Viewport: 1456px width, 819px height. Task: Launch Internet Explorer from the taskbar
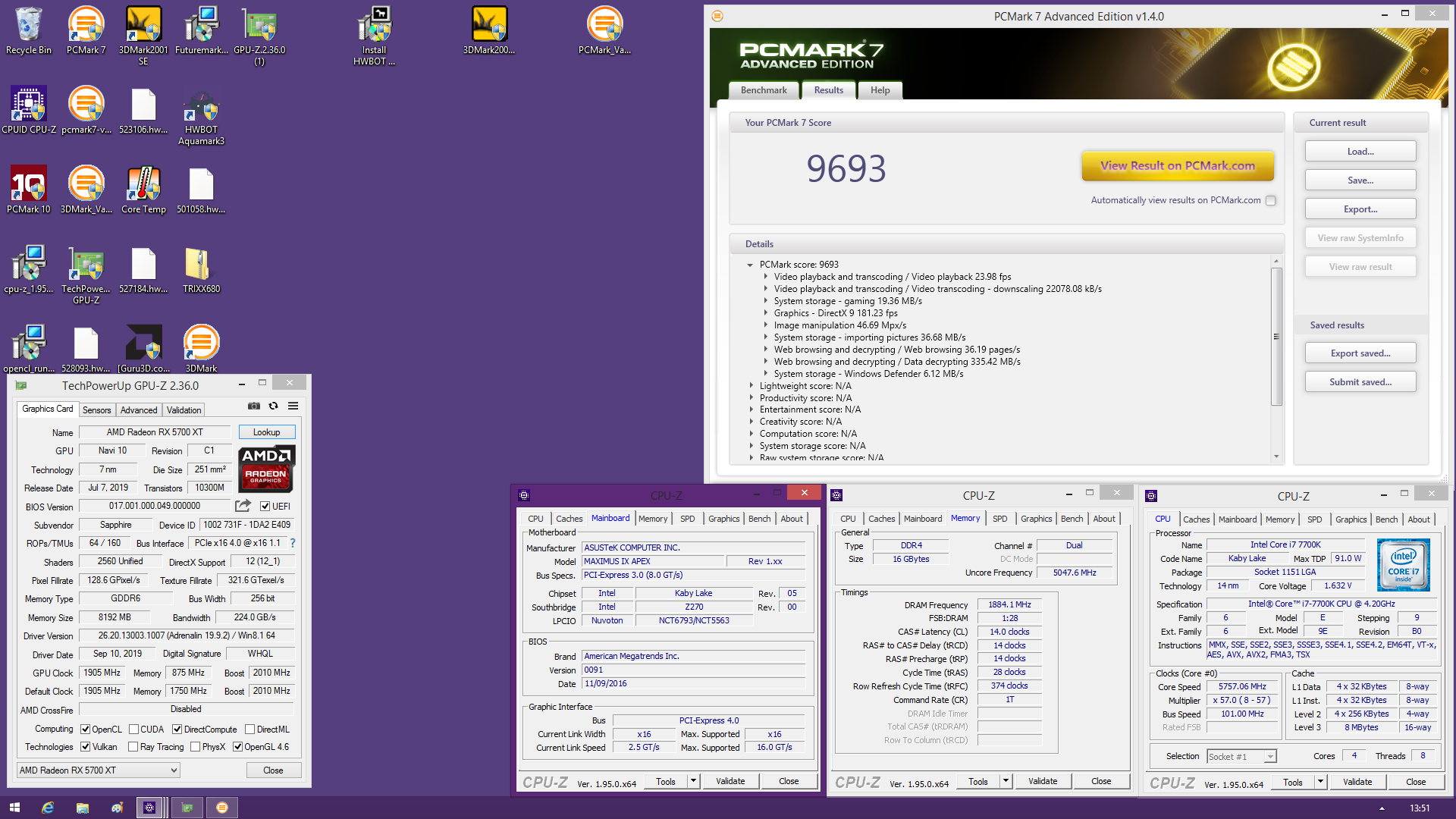point(48,808)
